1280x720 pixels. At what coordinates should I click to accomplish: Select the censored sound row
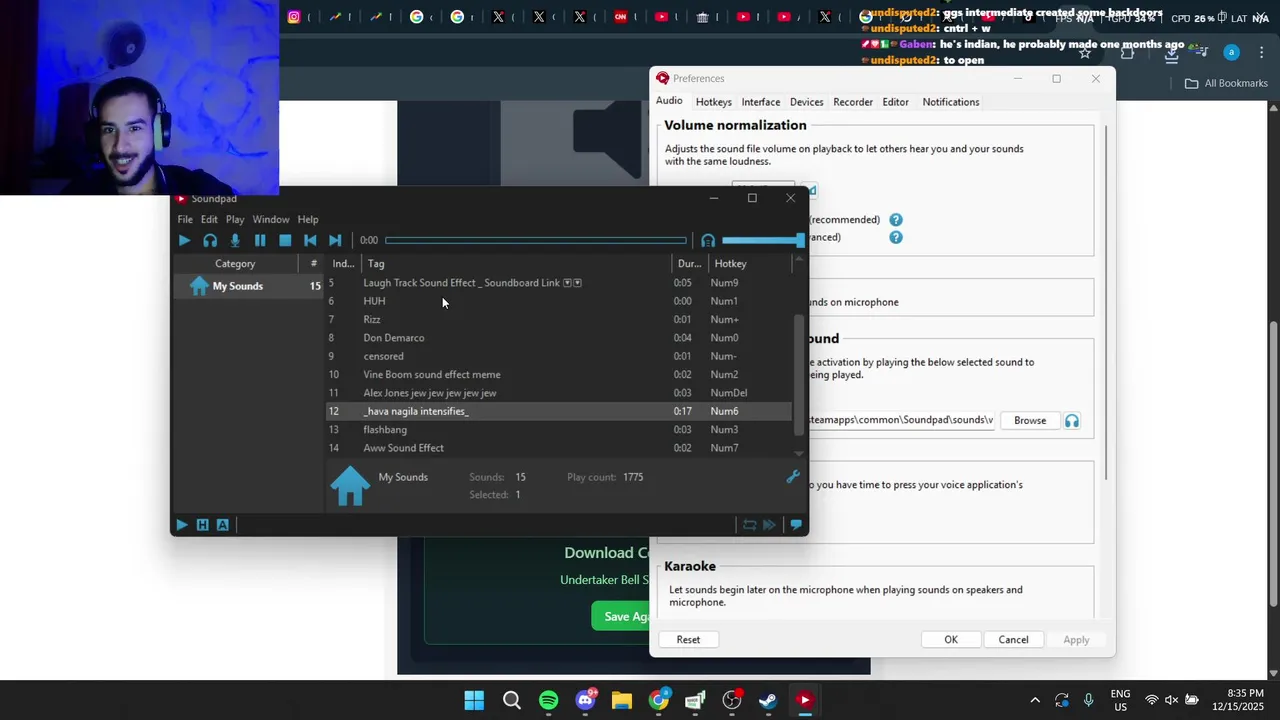558,356
